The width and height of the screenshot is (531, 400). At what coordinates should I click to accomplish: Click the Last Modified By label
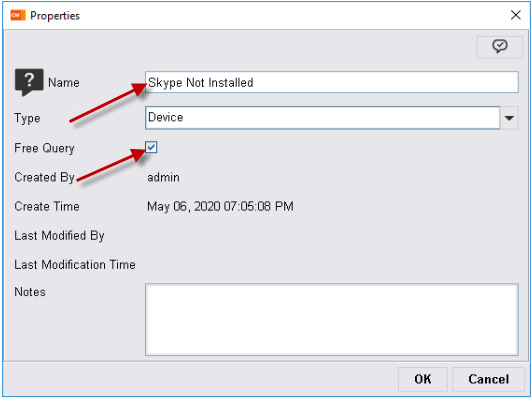(59, 236)
